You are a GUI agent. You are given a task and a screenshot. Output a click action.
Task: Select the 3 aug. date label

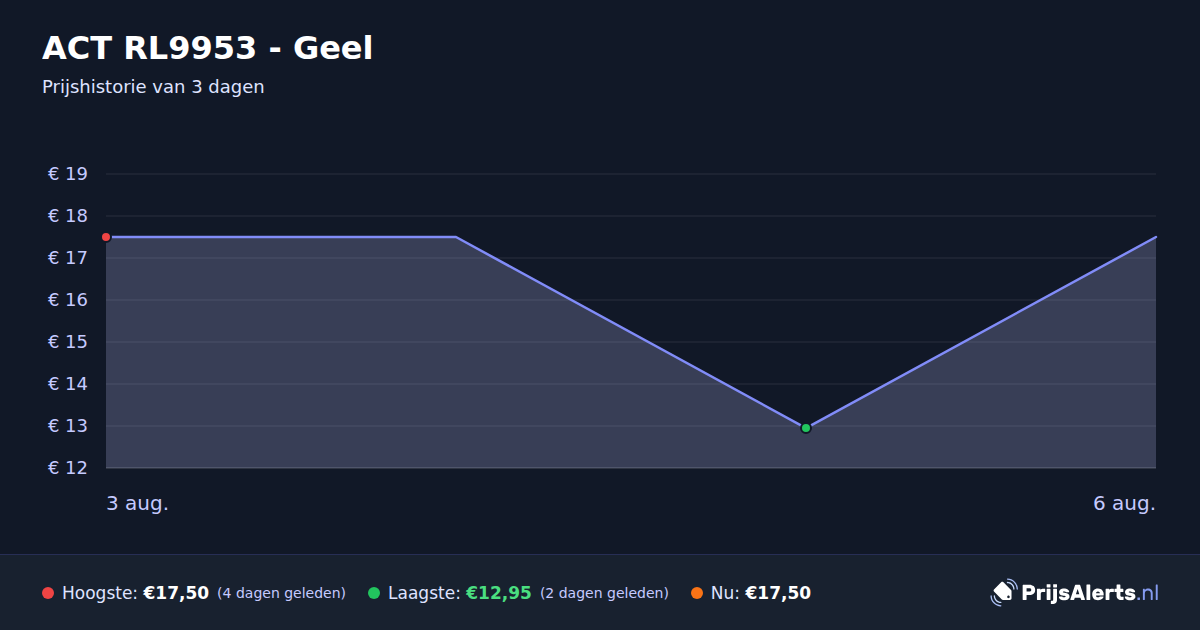[137, 503]
